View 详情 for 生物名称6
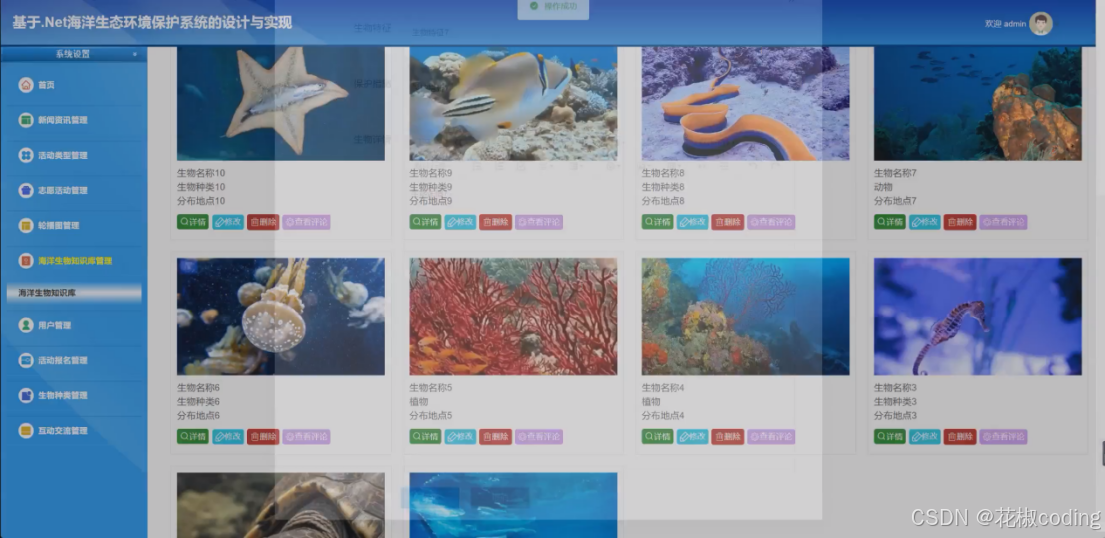Image resolution: width=1105 pixels, height=538 pixels. click(192, 436)
